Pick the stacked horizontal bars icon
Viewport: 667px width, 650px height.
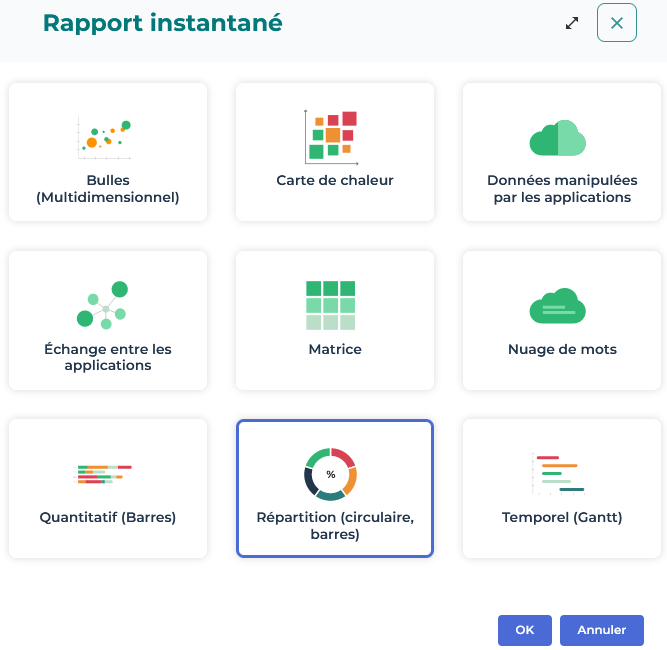105,474
